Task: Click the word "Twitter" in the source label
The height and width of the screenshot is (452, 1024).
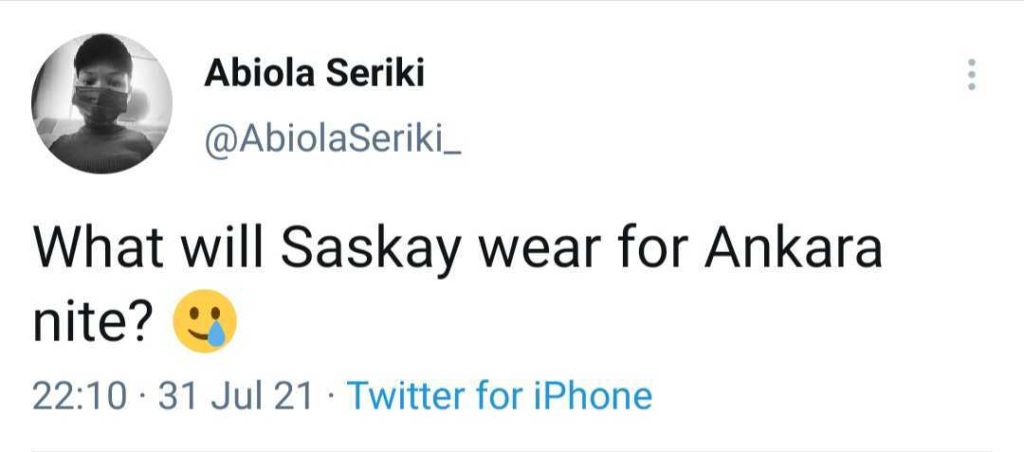Action: [406, 396]
